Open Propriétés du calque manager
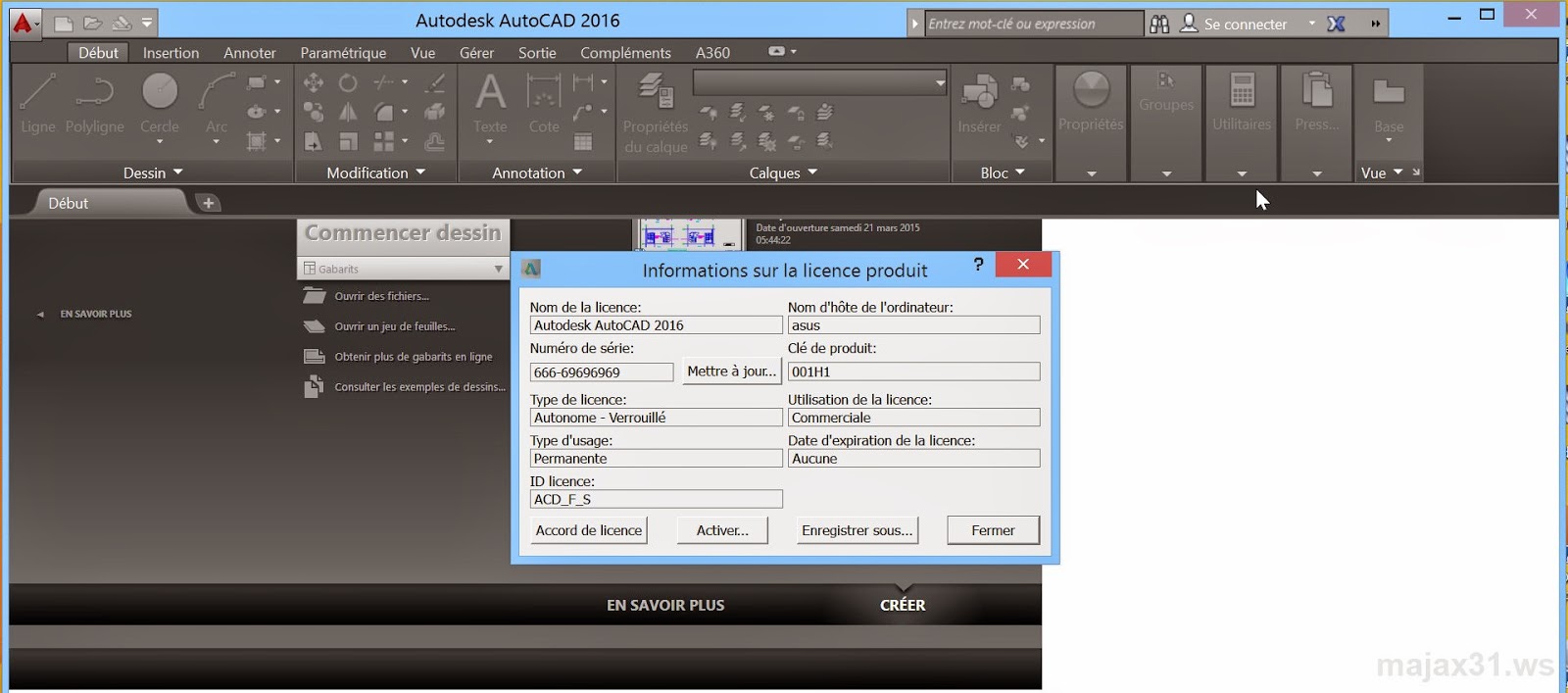 tap(656, 114)
